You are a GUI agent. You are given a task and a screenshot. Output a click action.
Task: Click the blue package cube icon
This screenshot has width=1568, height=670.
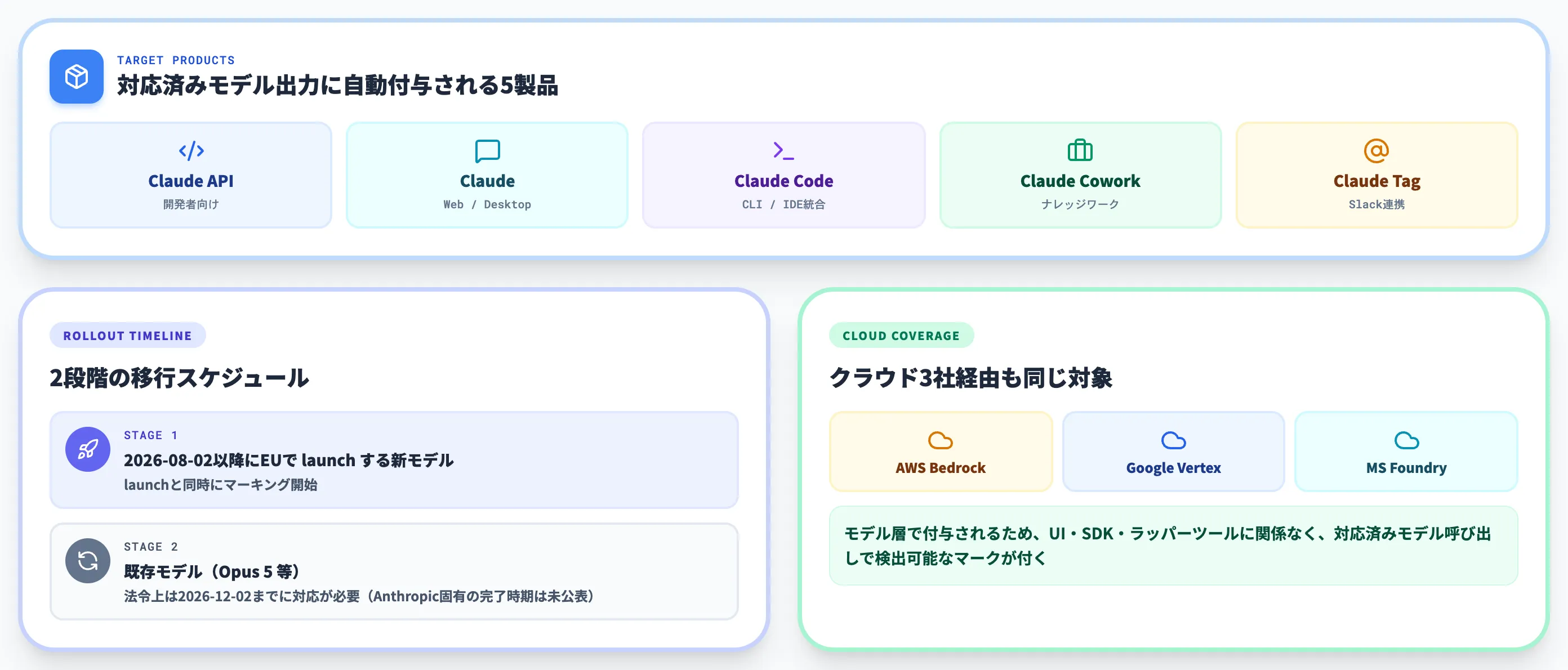tap(77, 77)
